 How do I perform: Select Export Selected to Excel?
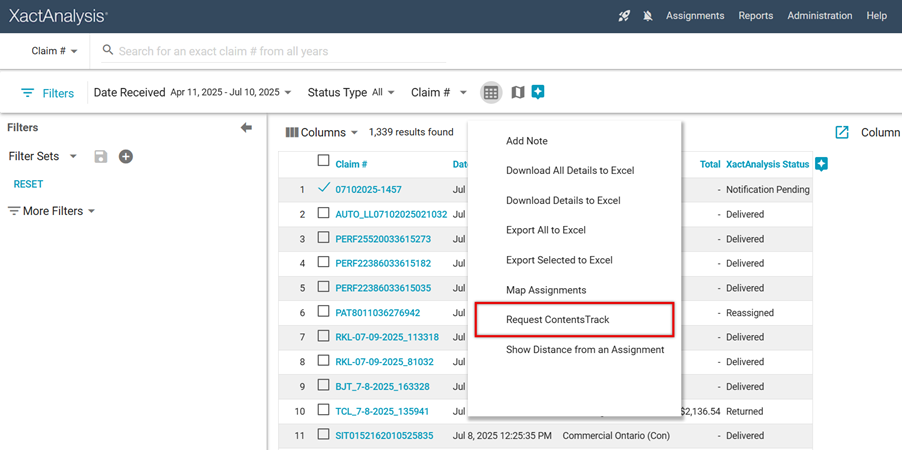559,260
